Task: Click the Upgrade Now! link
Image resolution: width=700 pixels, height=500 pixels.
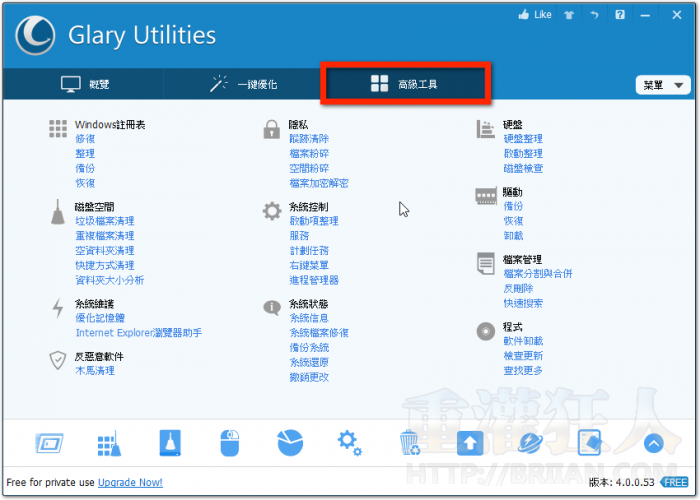Action: (x=130, y=483)
